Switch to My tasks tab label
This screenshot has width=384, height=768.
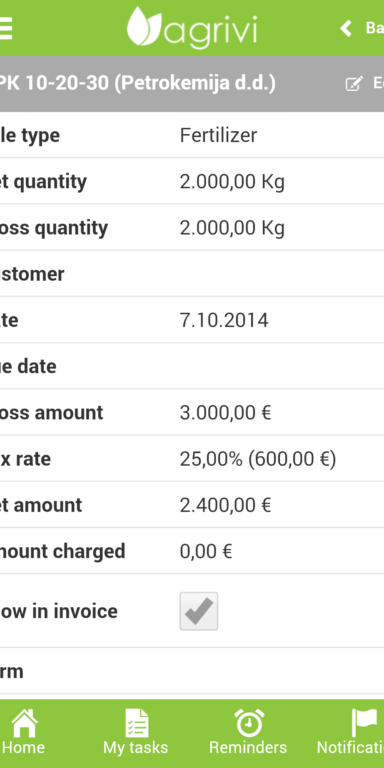136,748
